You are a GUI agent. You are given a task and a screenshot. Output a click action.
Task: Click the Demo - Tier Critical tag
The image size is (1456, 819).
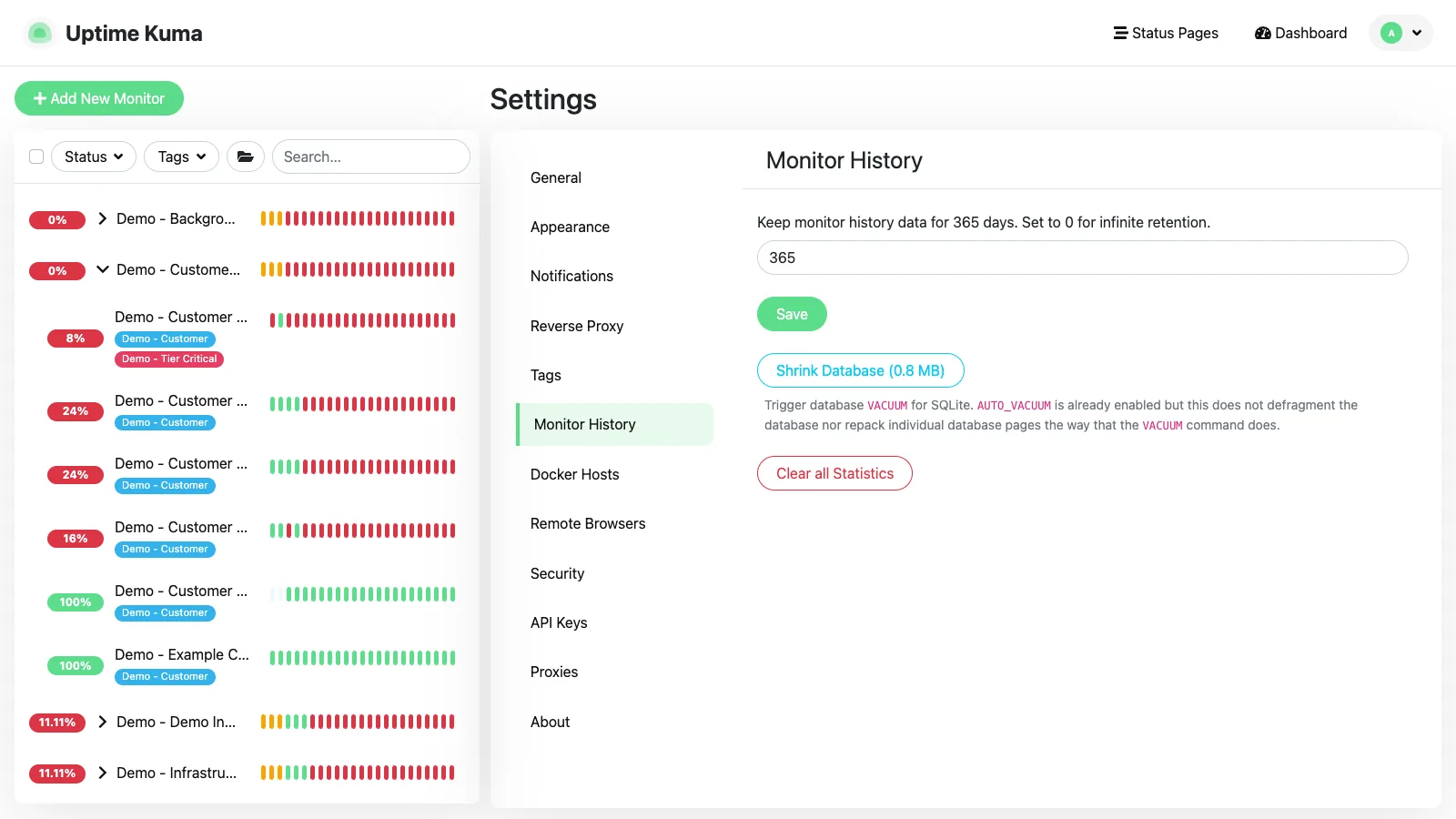pyautogui.click(x=169, y=359)
